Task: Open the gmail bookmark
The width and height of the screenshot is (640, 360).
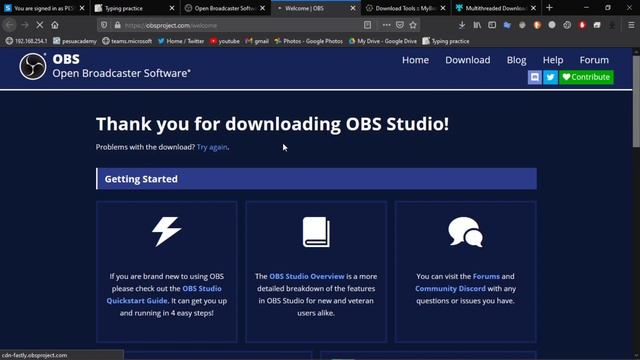Action: coord(257,41)
